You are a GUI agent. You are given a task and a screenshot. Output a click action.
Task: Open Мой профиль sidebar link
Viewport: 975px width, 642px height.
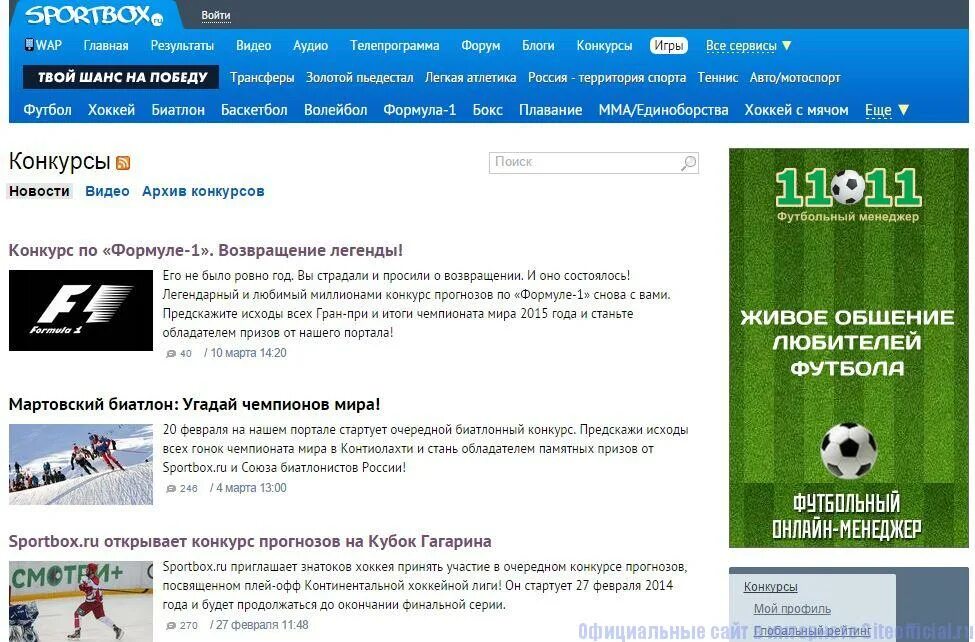click(792, 609)
